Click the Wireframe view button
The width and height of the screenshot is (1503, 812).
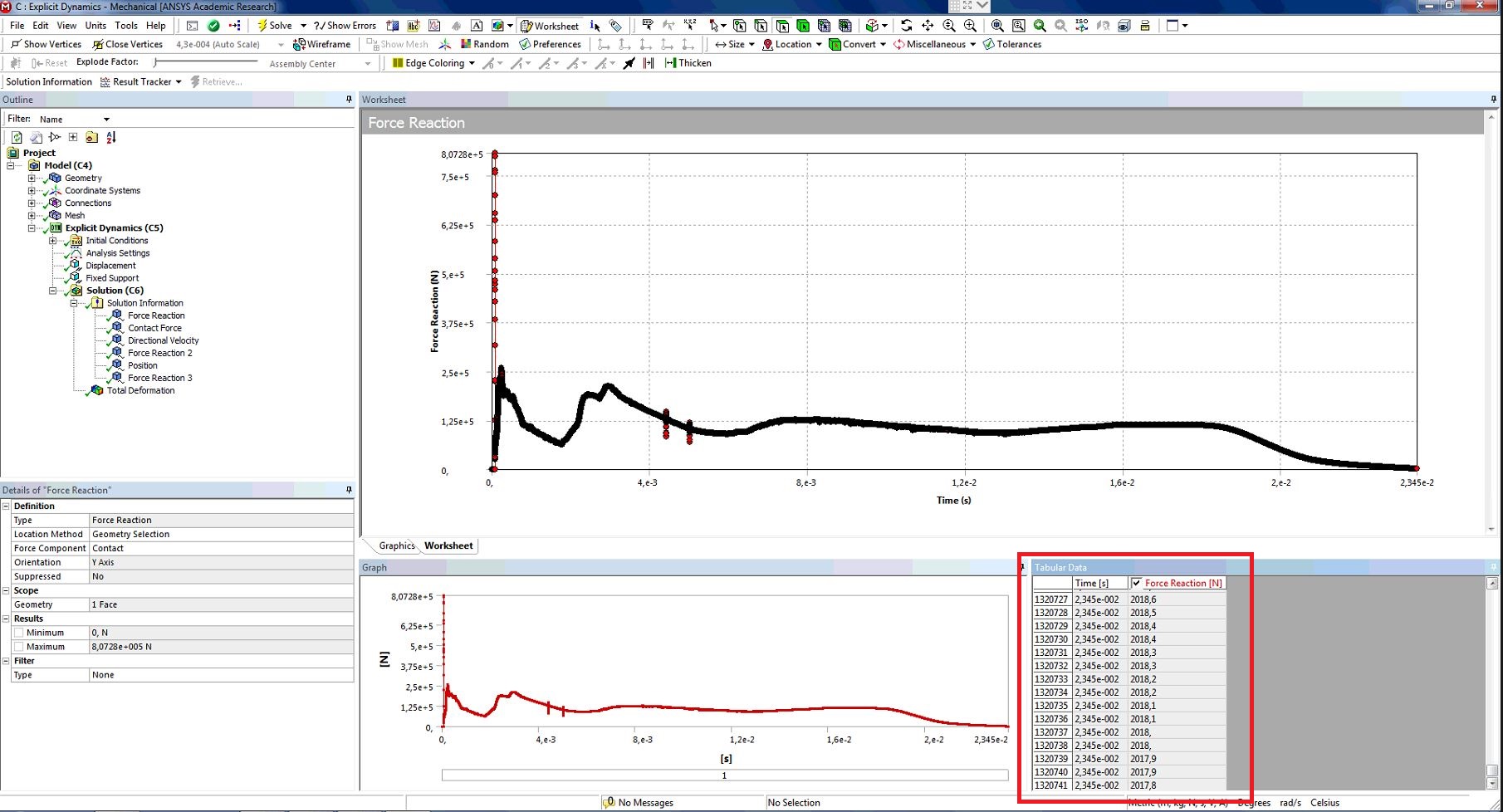tap(322, 44)
